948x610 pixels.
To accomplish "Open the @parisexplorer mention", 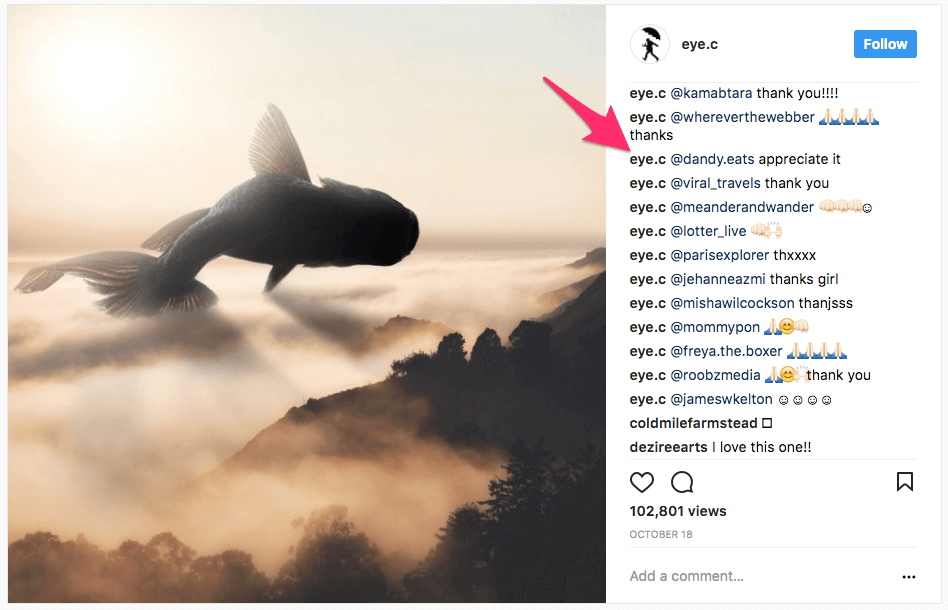I will pos(715,255).
